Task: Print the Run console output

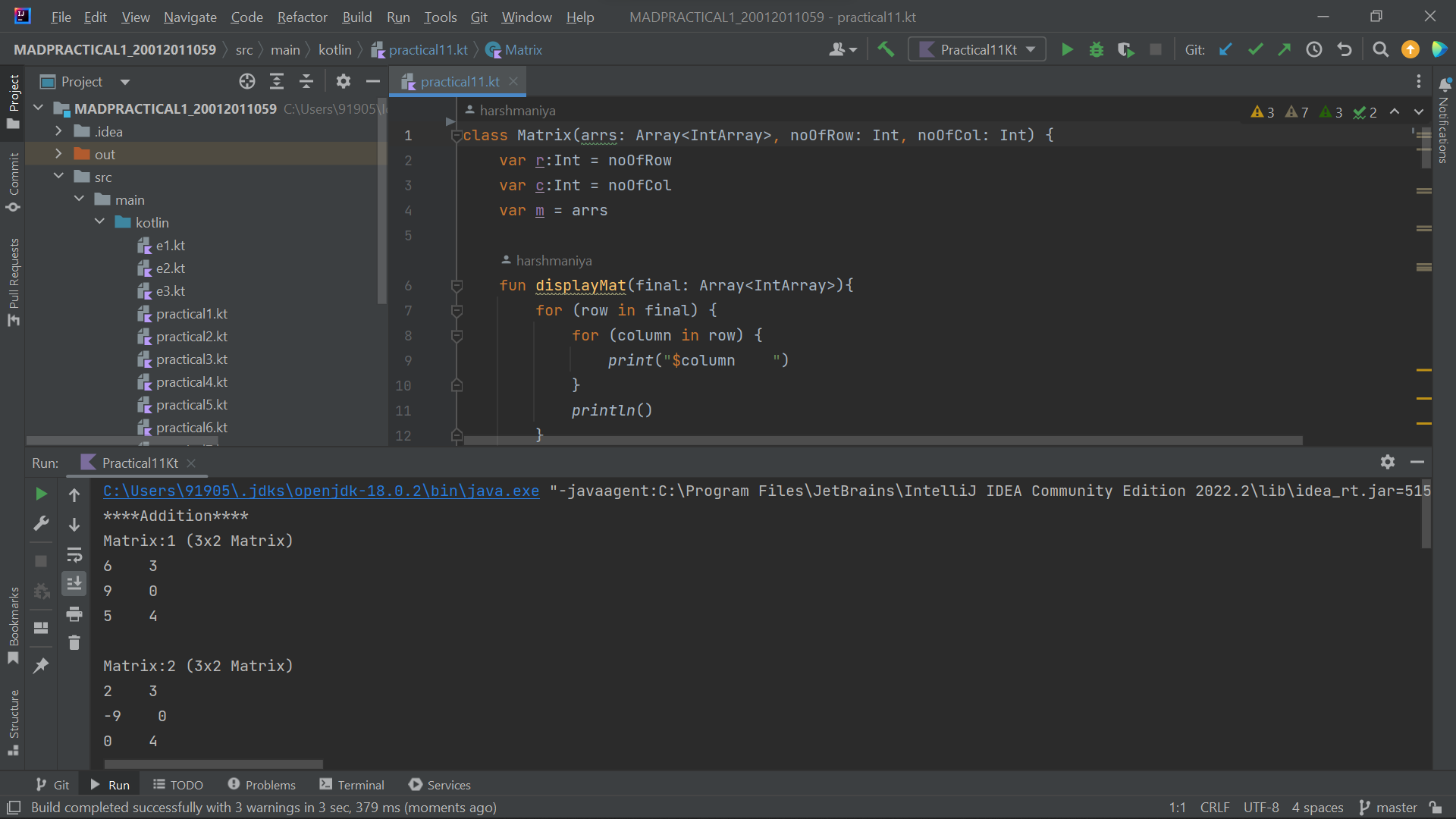Action: (x=74, y=613)
